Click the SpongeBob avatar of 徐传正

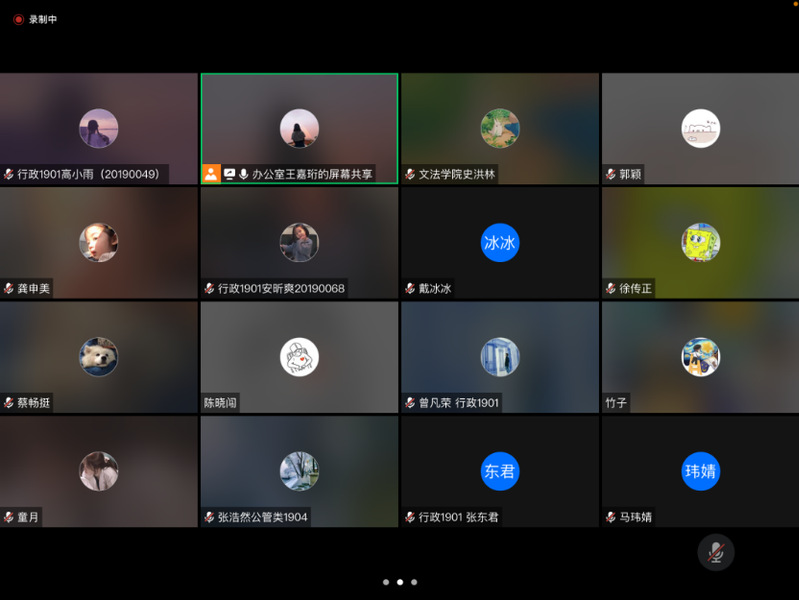(700, 243)
